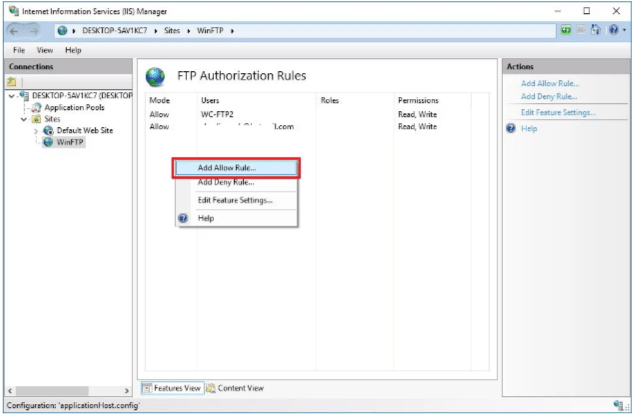Click DESKTOP-SAV1KC7 in address breadcrumb
Viewport: 635px width, 415px height.
coord(115,31)
